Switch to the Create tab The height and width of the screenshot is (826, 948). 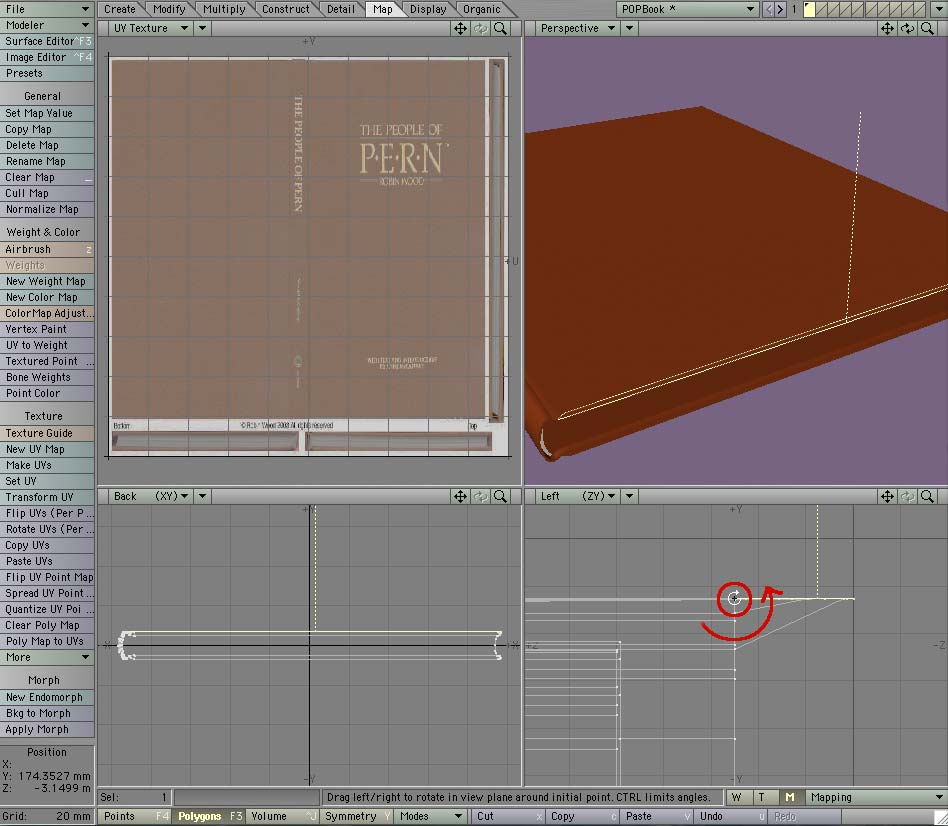120,9
